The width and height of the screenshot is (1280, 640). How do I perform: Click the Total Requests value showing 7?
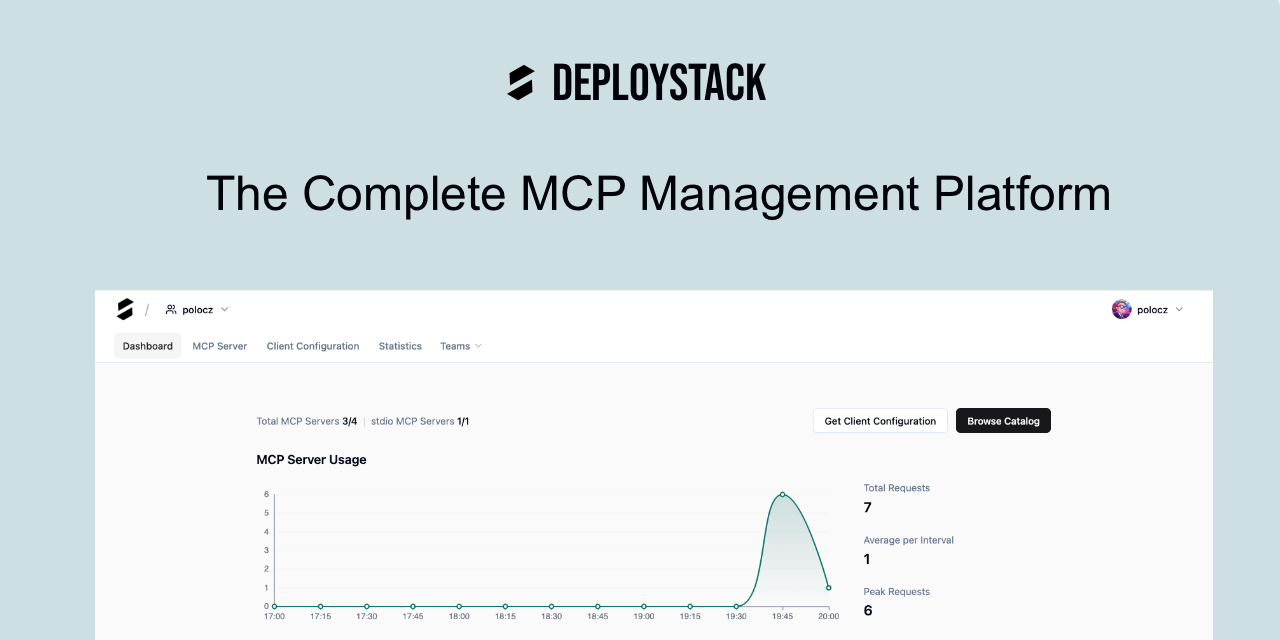[x=866, y=507]
